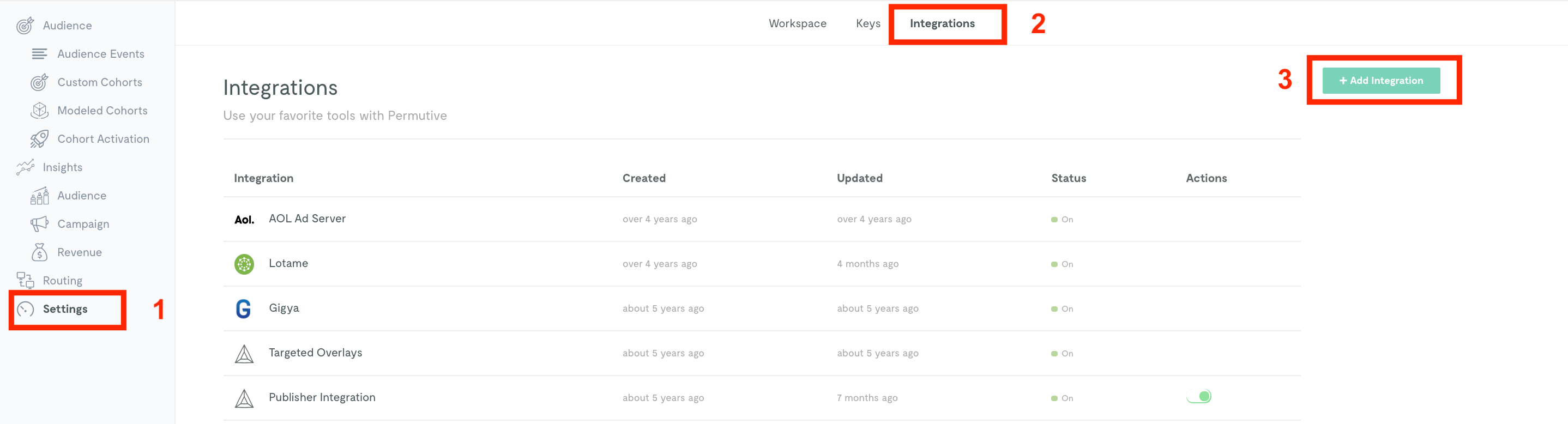This screenshot has width=1568, height=424.
Task: Click the Updated column header
Action: (859, 178)
